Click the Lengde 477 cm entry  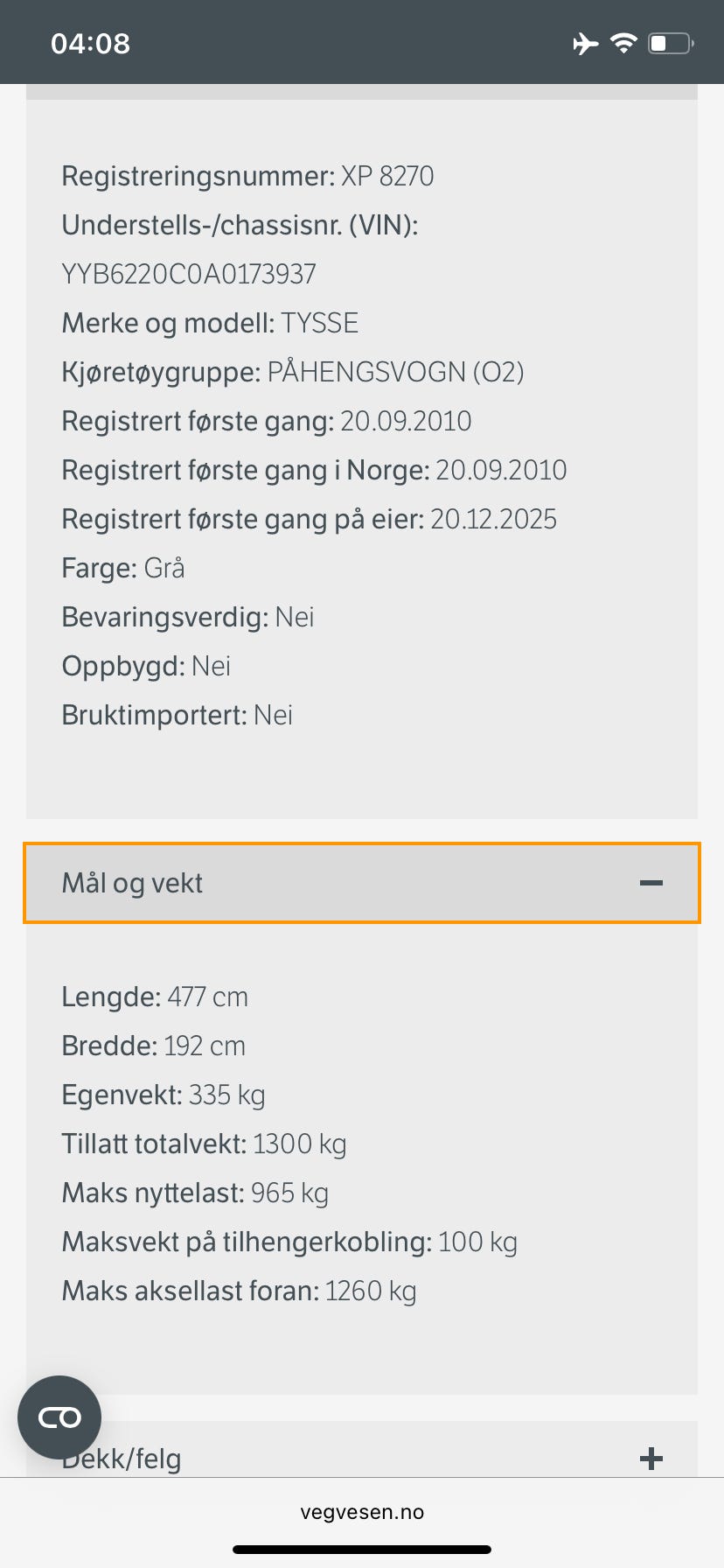coord(155,997)
